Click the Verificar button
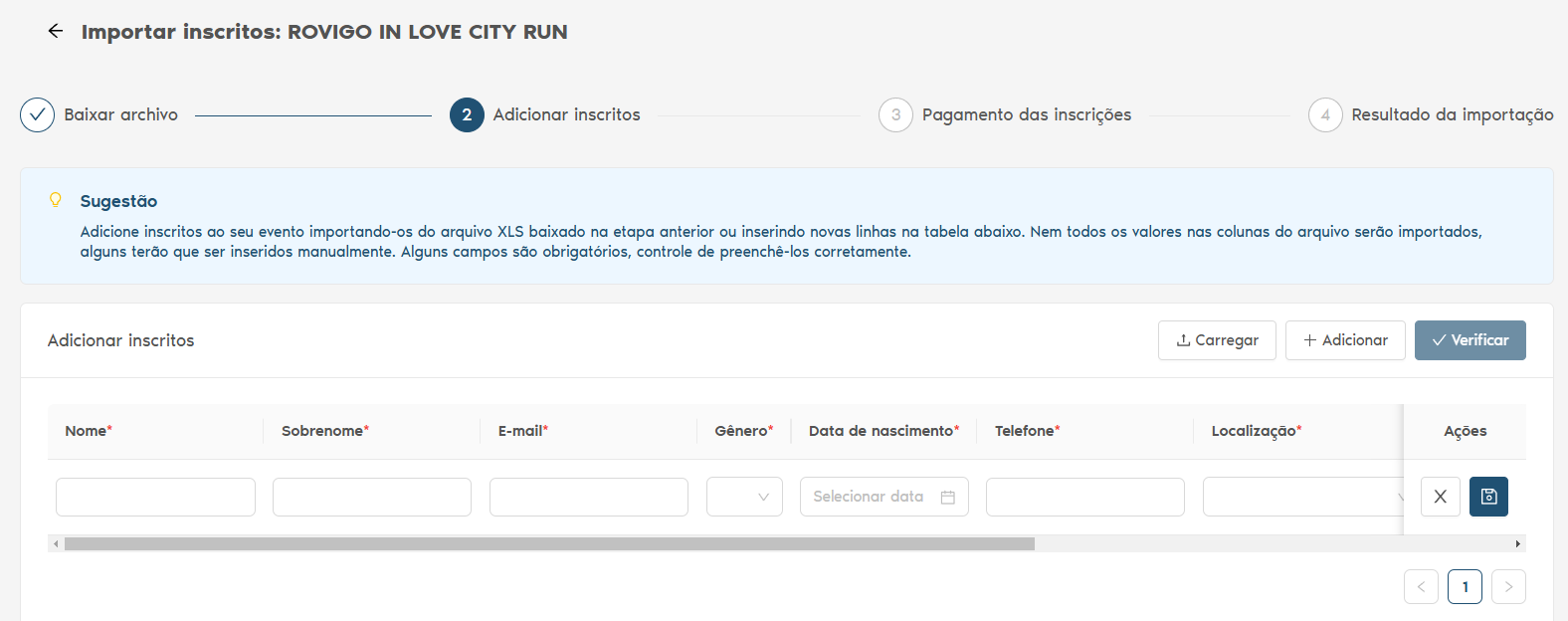 pyautogui.click(x=1470, y=340)
